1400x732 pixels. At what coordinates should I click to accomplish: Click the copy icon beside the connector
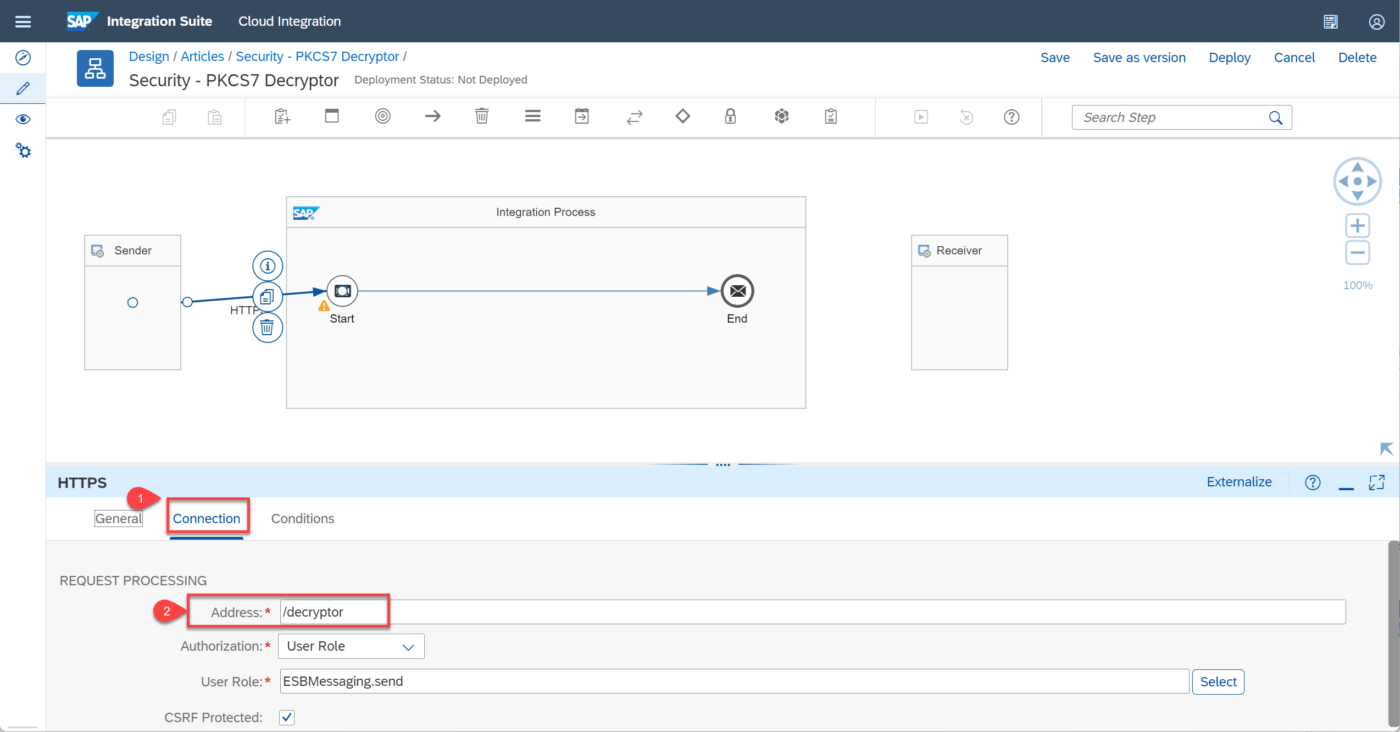pos(267,296)
